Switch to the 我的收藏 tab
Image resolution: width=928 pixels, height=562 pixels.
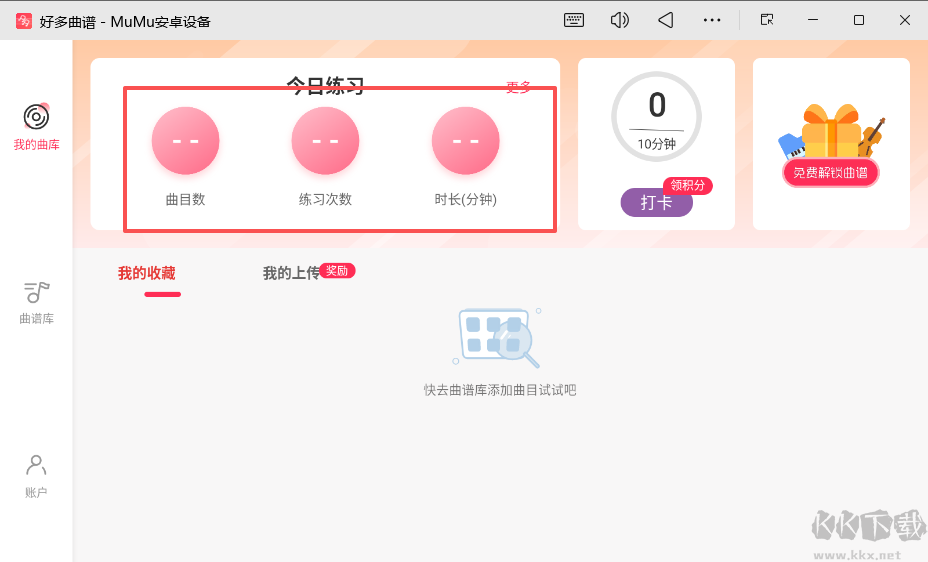click(x=147, y=273)
